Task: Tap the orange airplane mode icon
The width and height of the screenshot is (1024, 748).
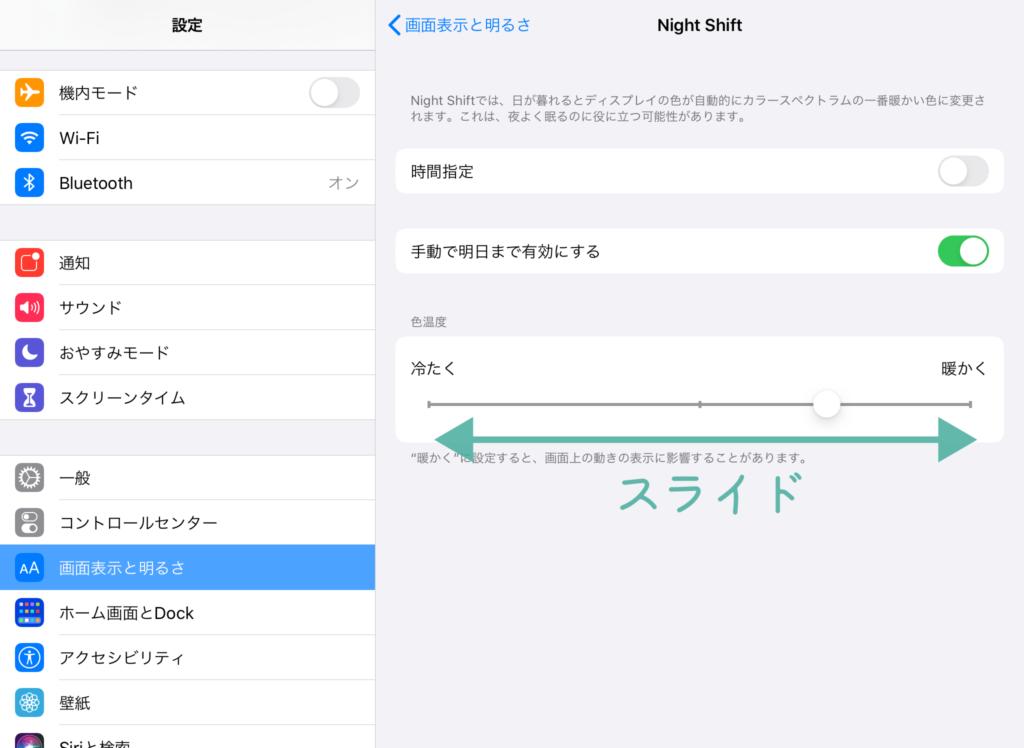Action: pyautogui.click(x=29, y=93)
